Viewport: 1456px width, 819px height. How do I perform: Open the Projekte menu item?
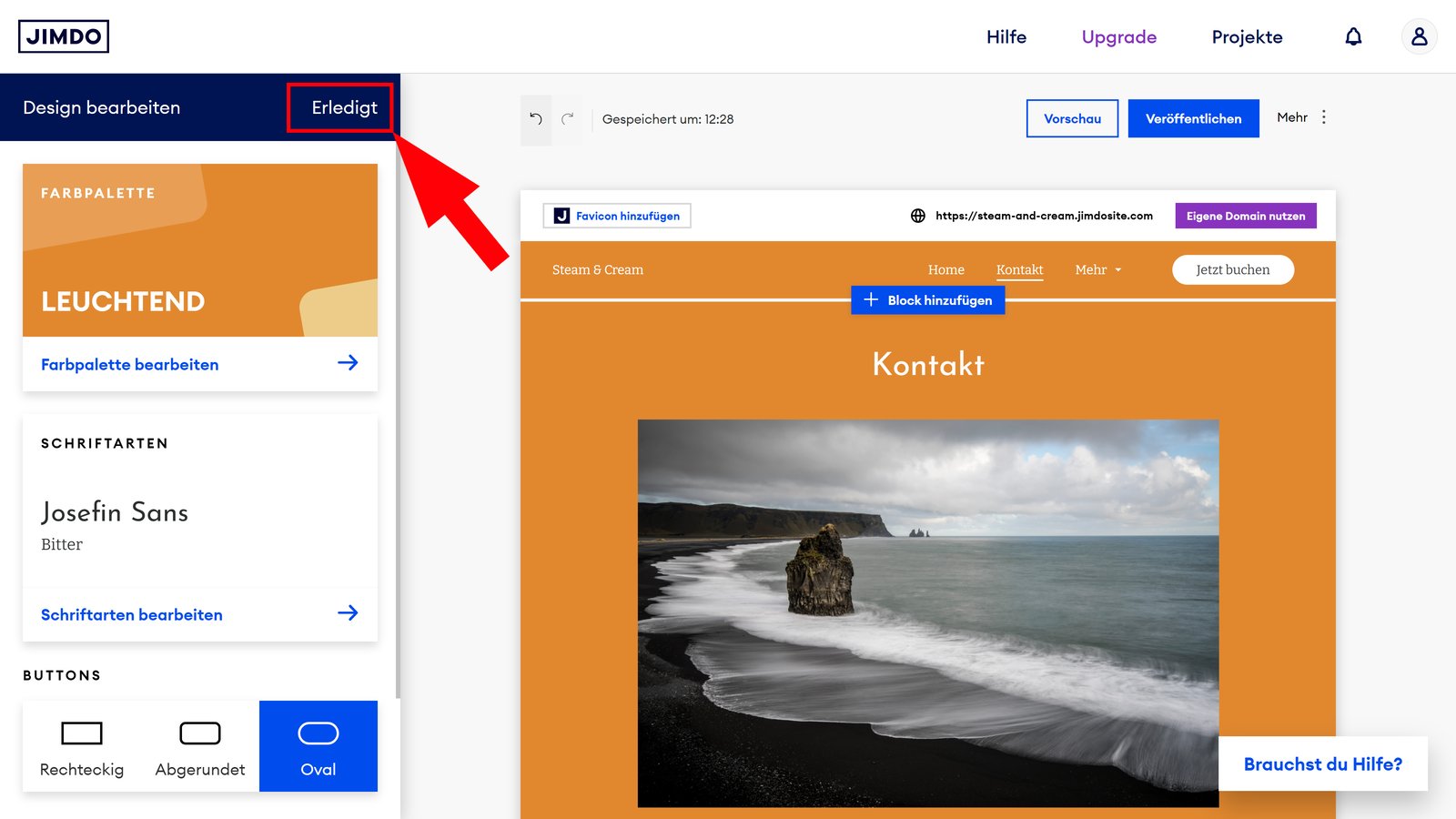click(x=1247, y=36)
